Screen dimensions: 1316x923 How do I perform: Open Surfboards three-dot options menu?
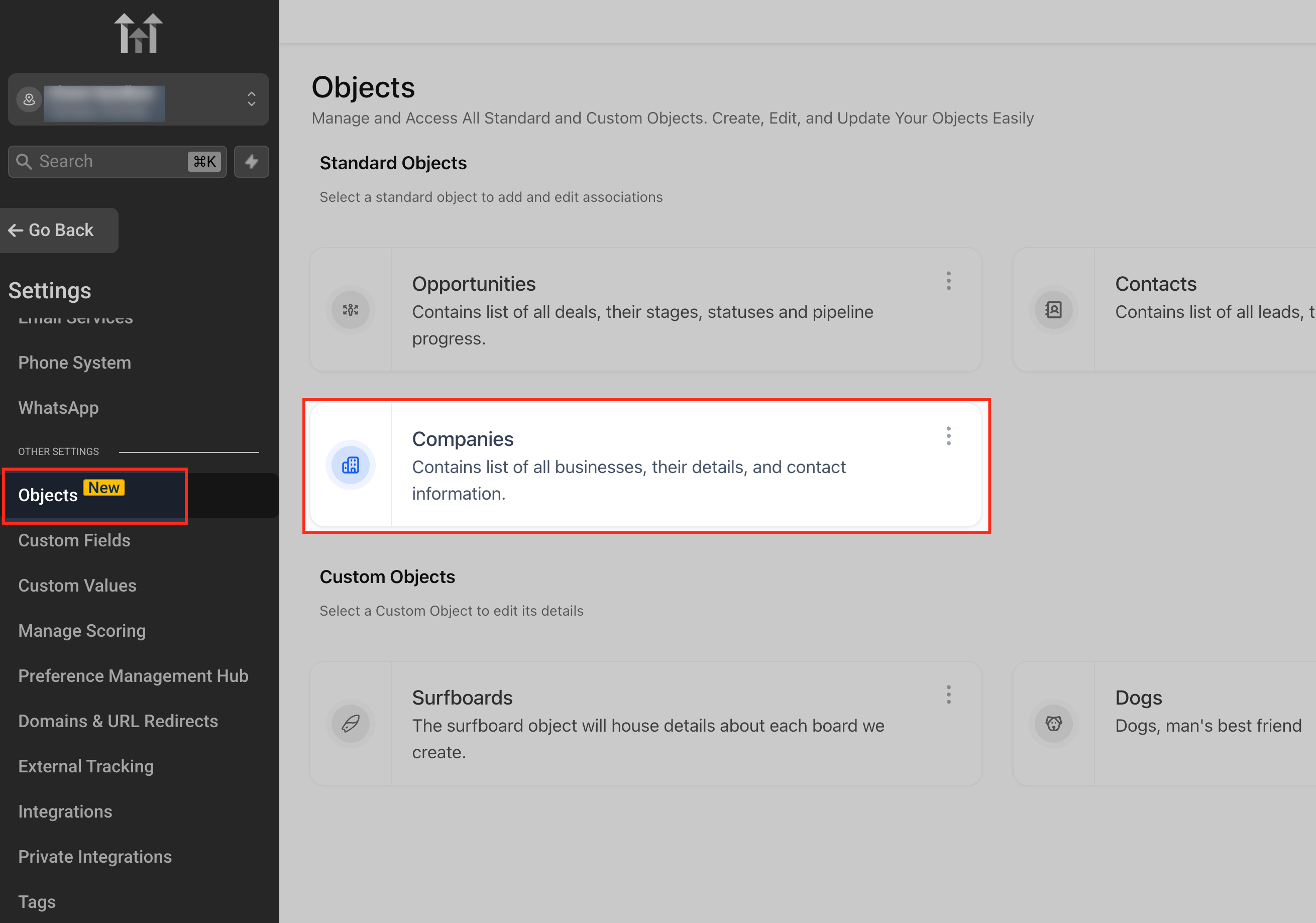pyautogui.click(x=949, y=695)
